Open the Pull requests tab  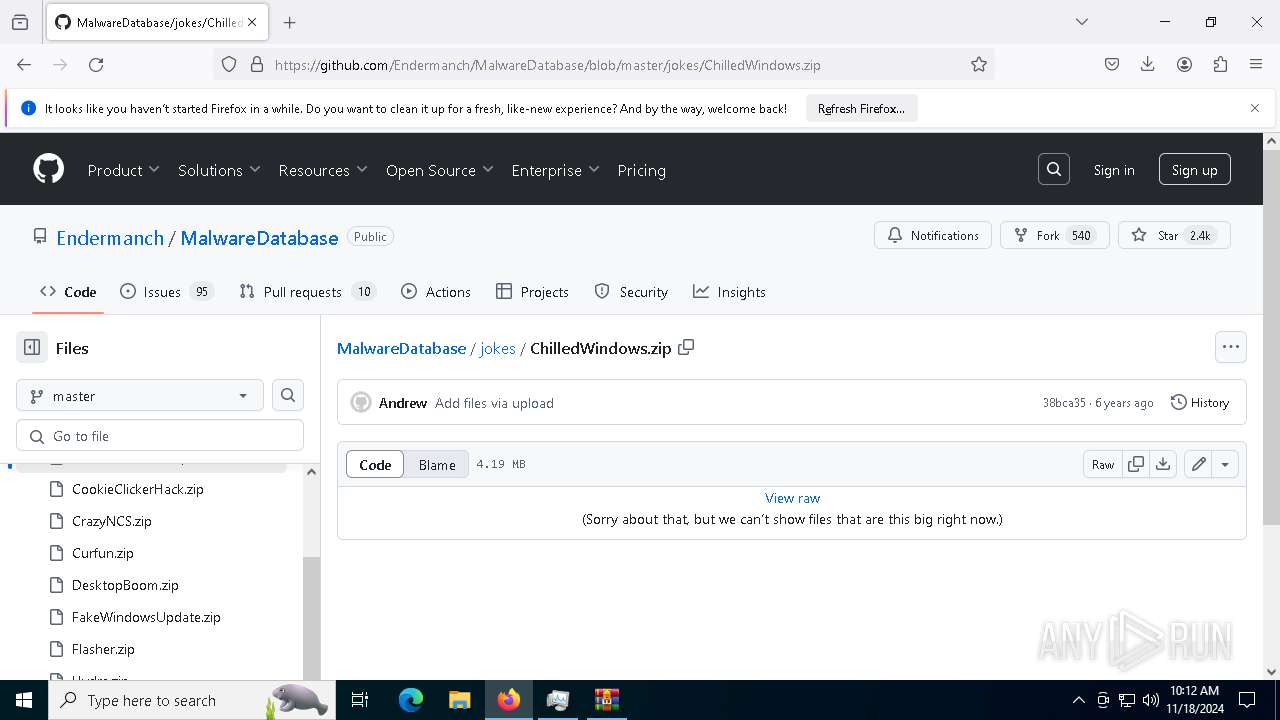click(x=307, y=292)
